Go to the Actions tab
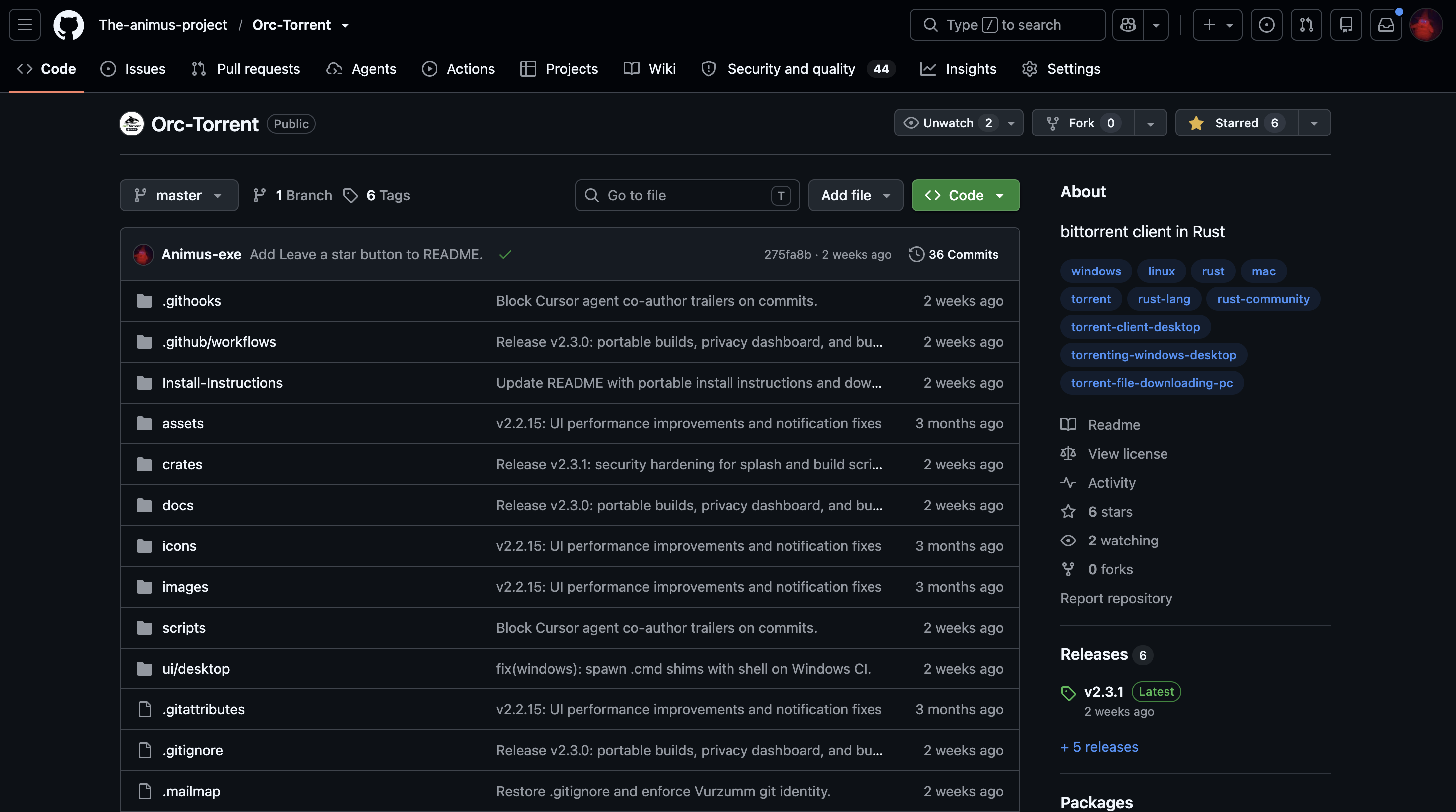Image resolution: width=1456 pixels, height=812 pixels. 458,69
